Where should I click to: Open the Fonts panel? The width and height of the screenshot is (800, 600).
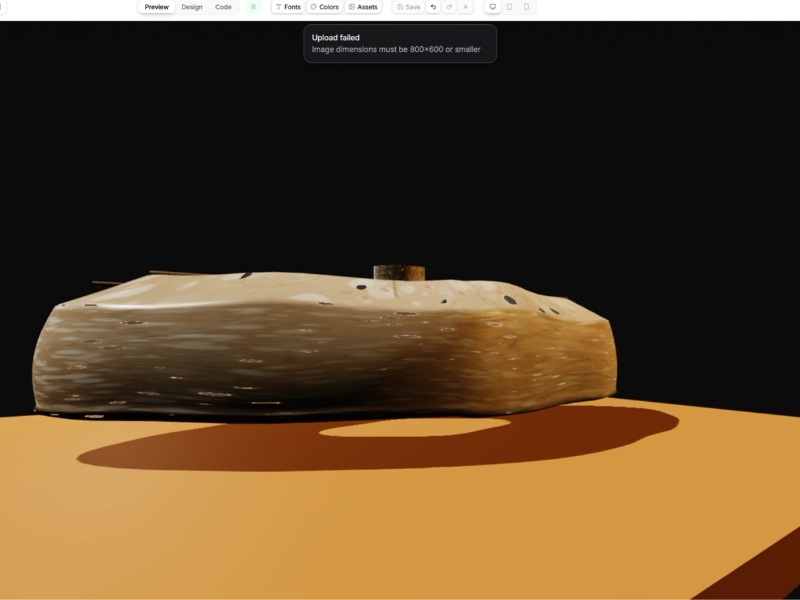point(287,7)
